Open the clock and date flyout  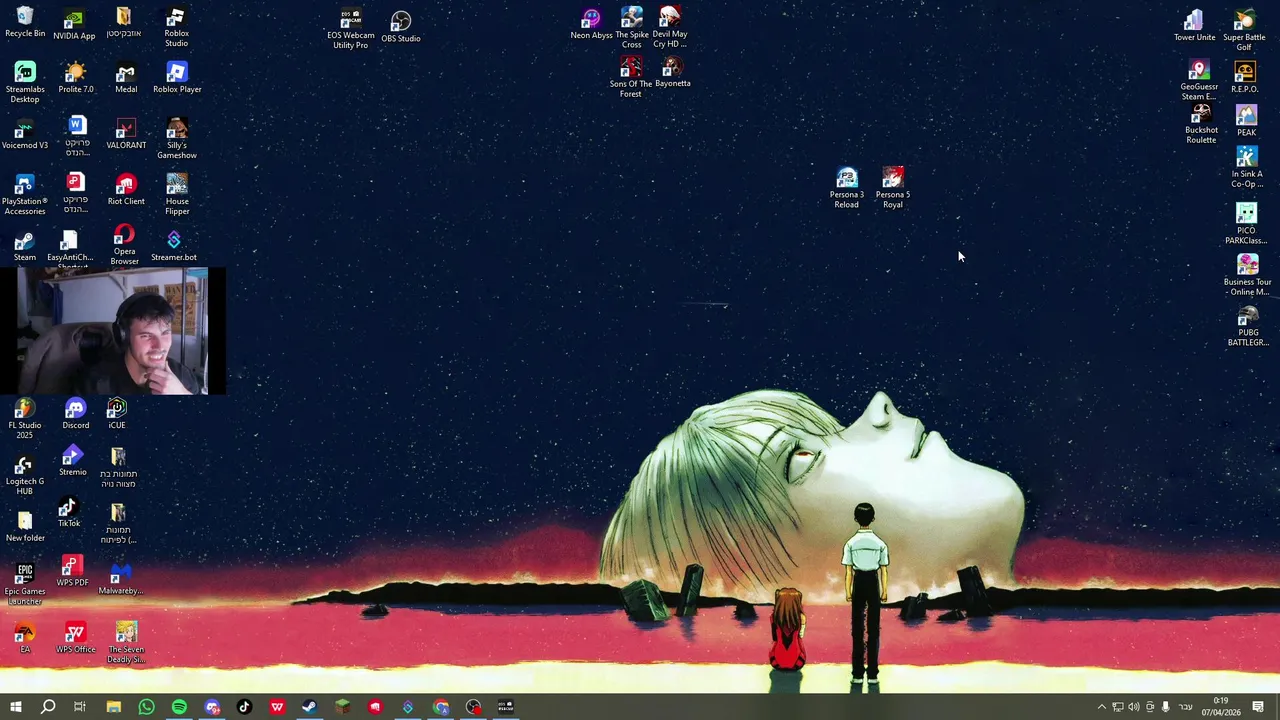[1221, 707]
